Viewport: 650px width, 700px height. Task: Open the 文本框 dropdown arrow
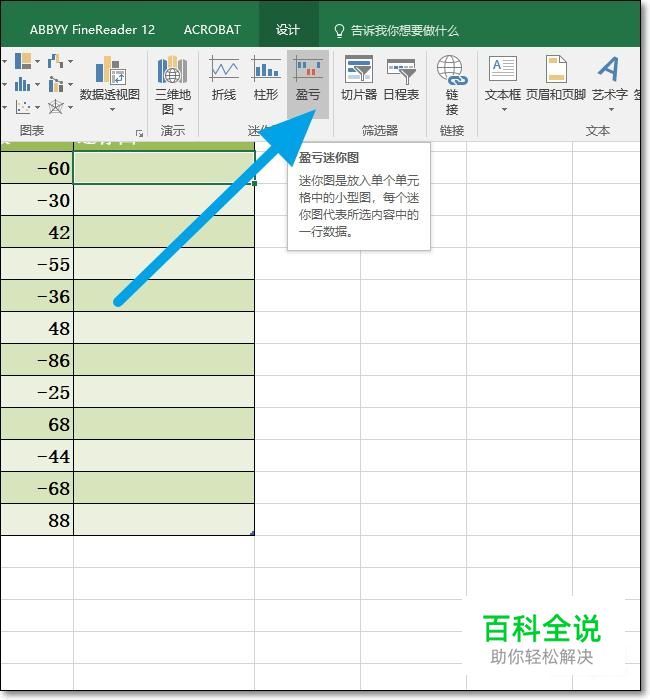coord(504,109)
